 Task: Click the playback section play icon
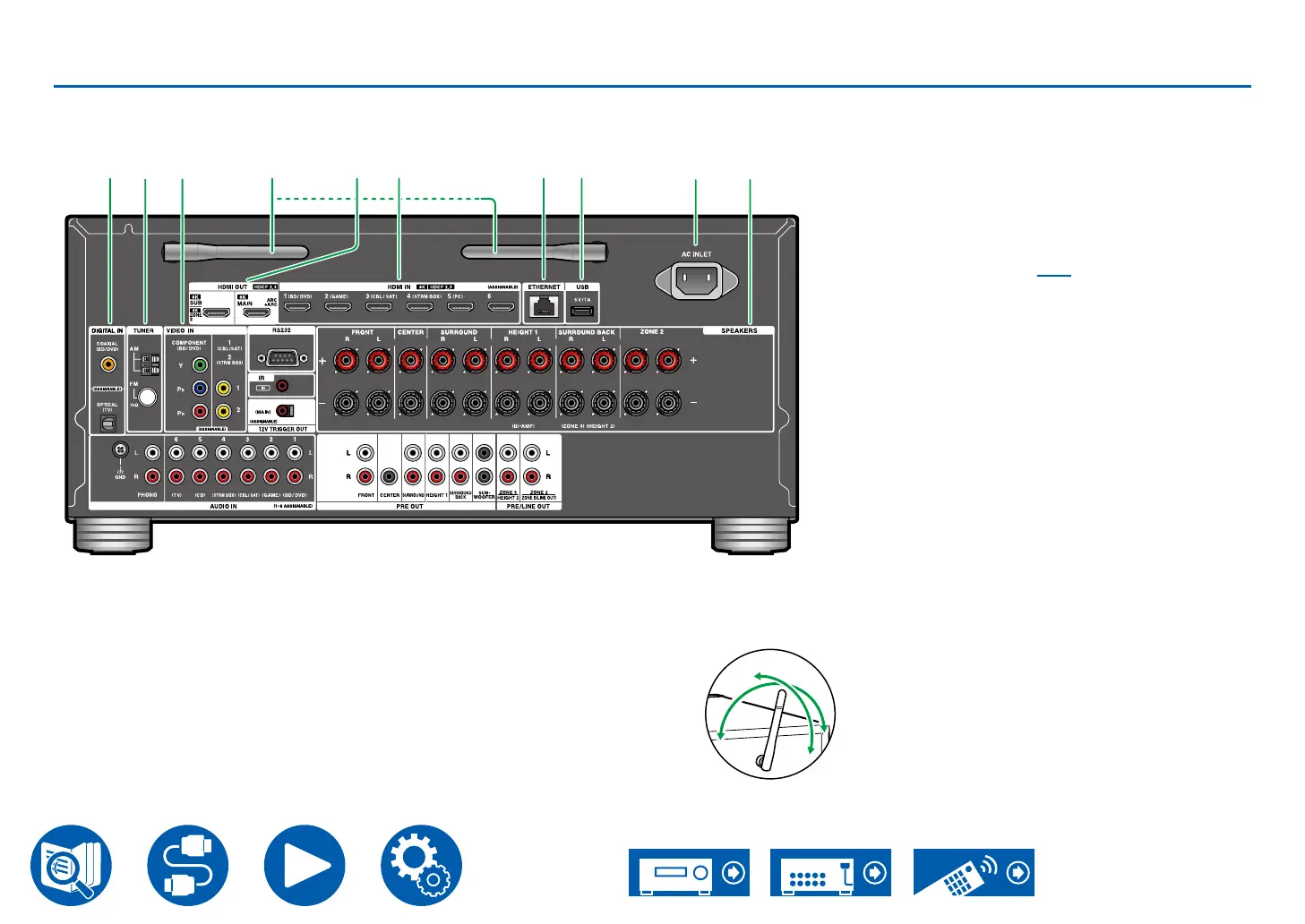305,866
